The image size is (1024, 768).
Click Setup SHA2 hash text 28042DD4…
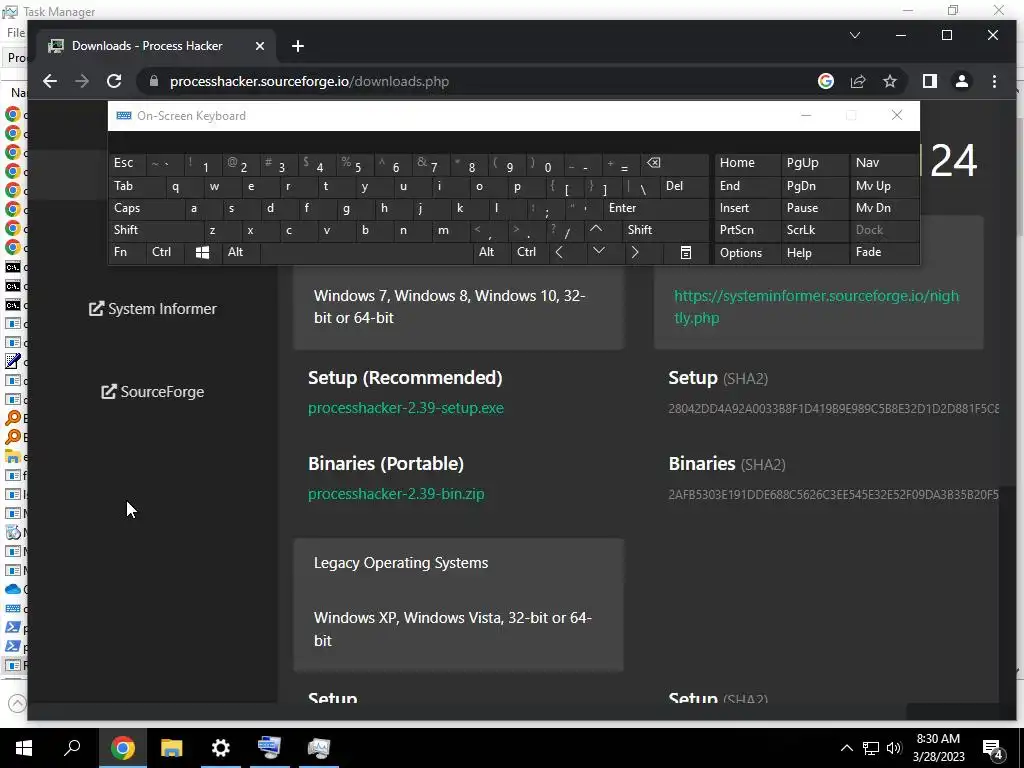click(x=833, y=409)
